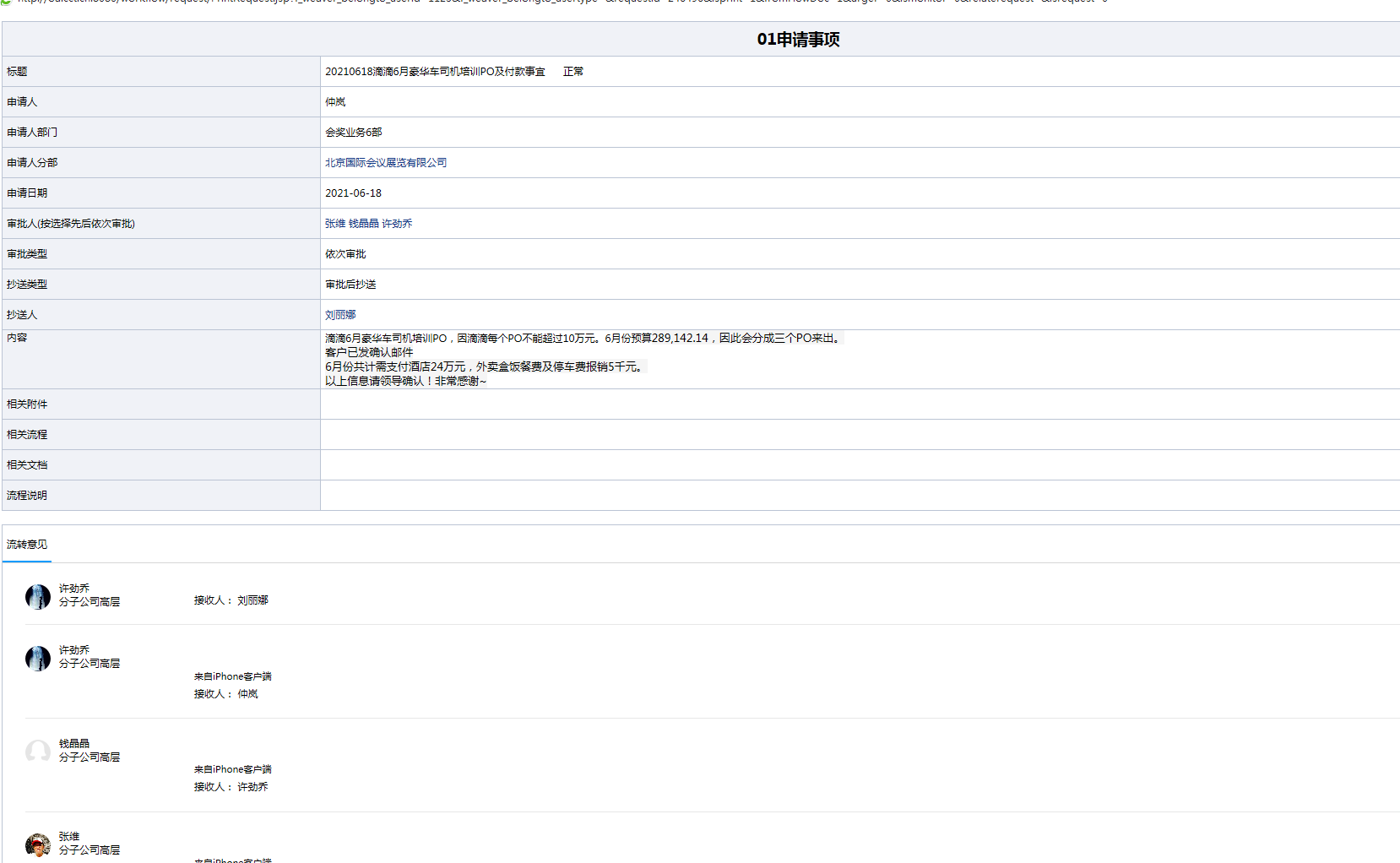1400x863 pixels.
Task: Click the 审批后抄送 value in 抄送类型 row
Action: coord(350,285)
